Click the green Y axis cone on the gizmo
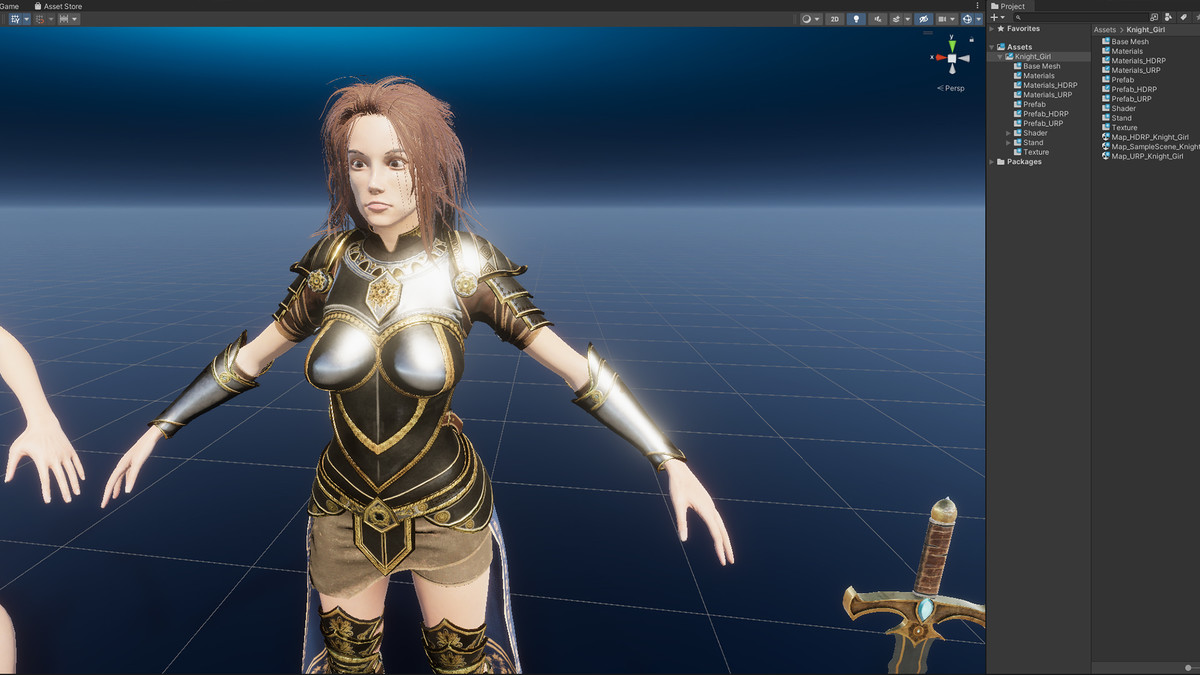The image size is (1200, 675). click(952, 46)
